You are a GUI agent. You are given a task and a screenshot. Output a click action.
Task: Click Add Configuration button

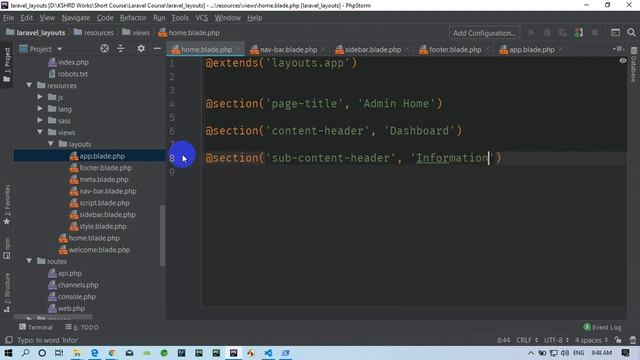tap(484, 33)
